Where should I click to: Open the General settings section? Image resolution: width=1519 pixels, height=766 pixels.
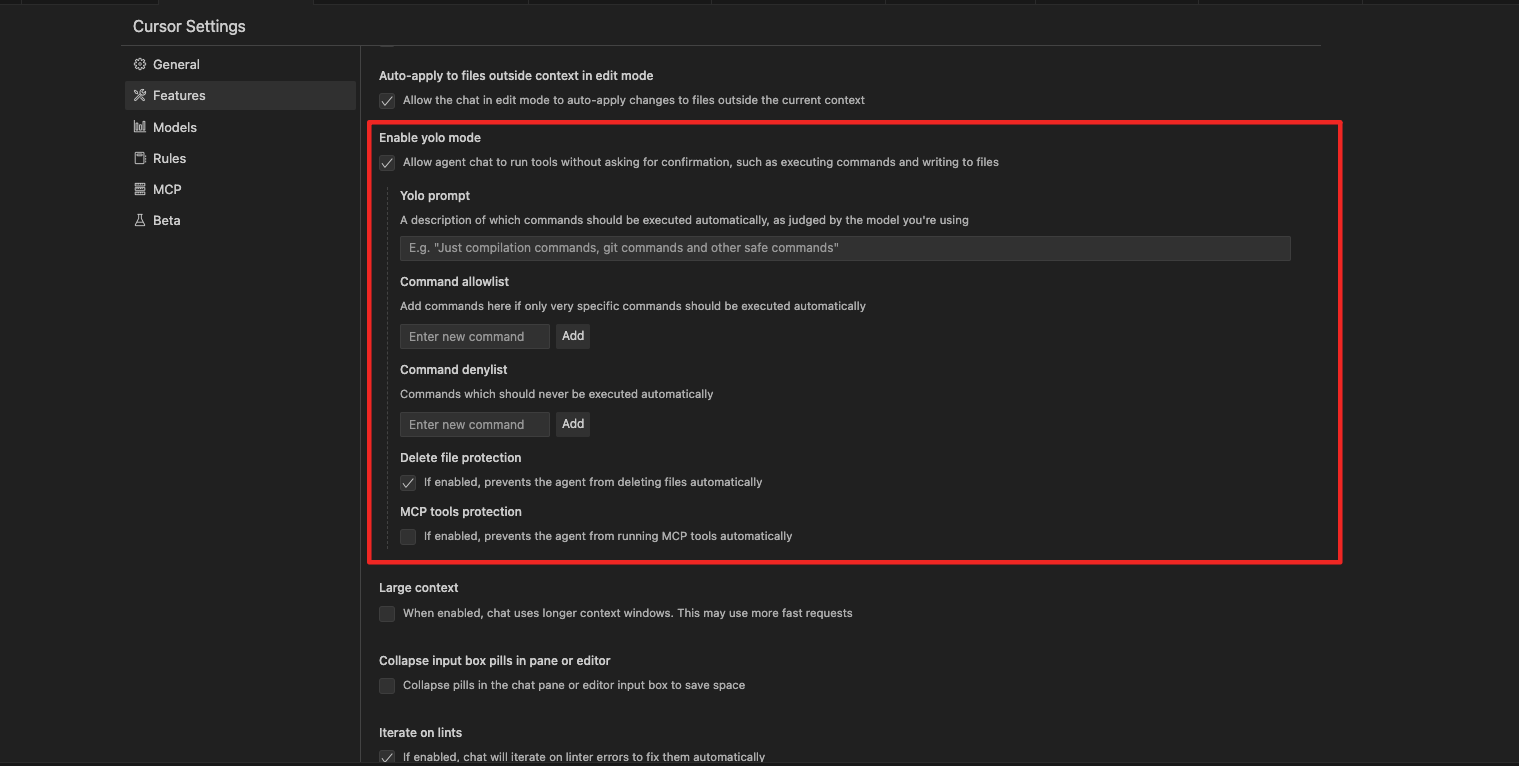(x=176, y=64)
